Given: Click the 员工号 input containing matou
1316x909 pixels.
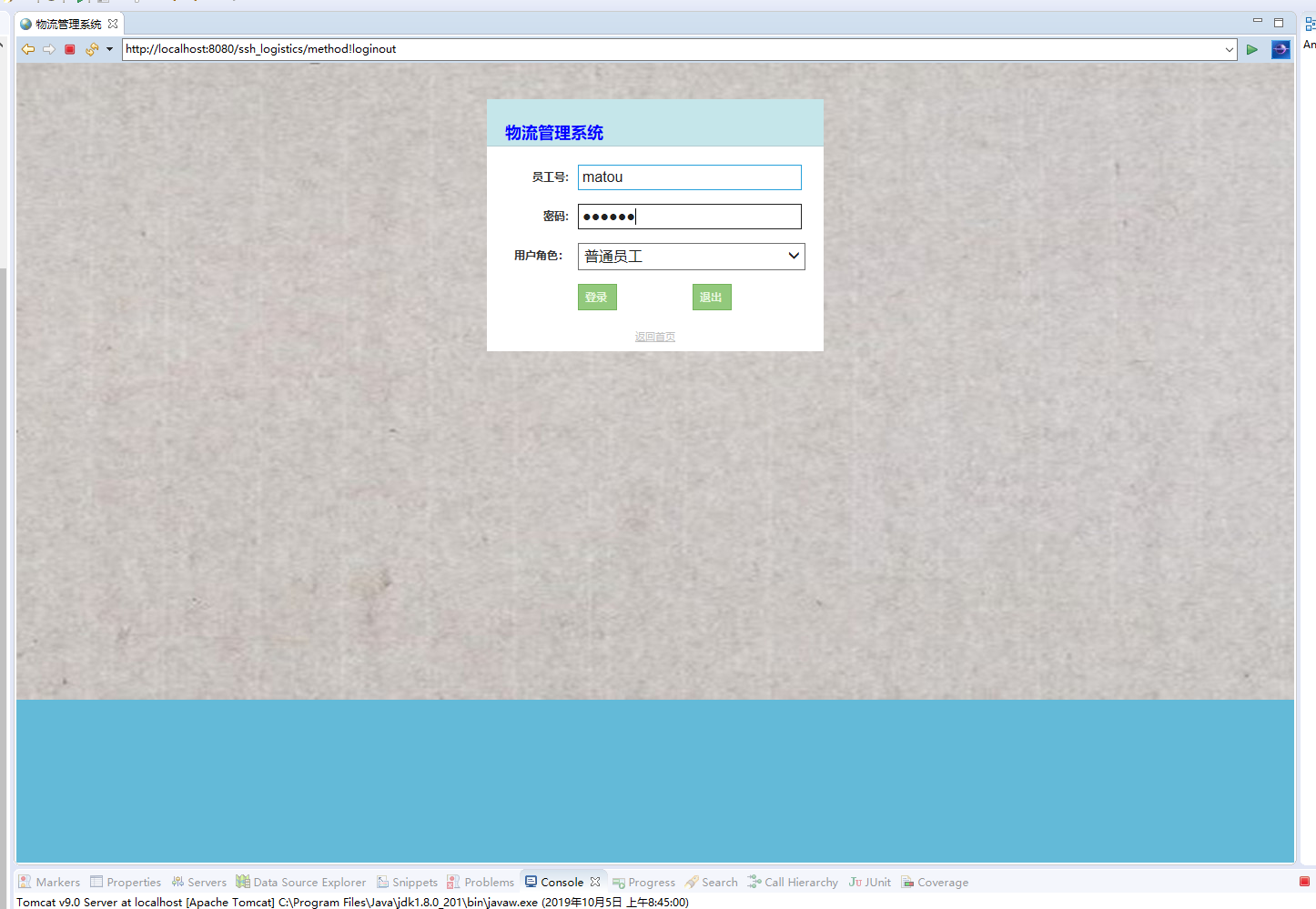Looking at the screenshot, I should [x=690, y=177].
